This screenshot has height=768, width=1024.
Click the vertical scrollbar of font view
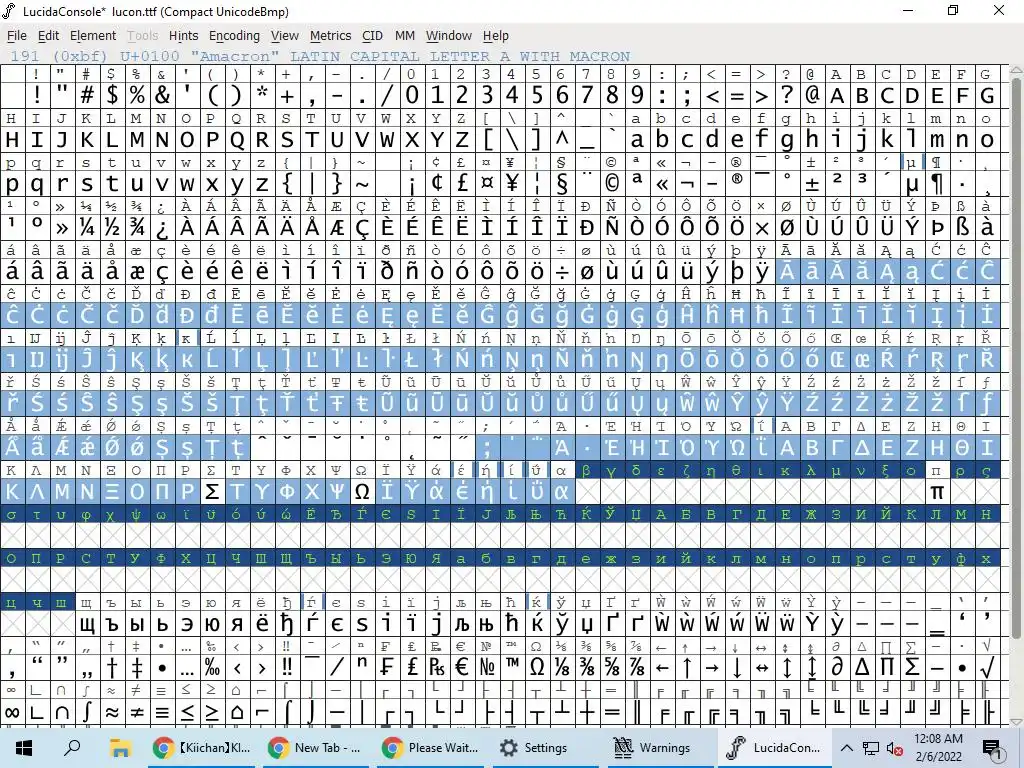coord(1016,395)
